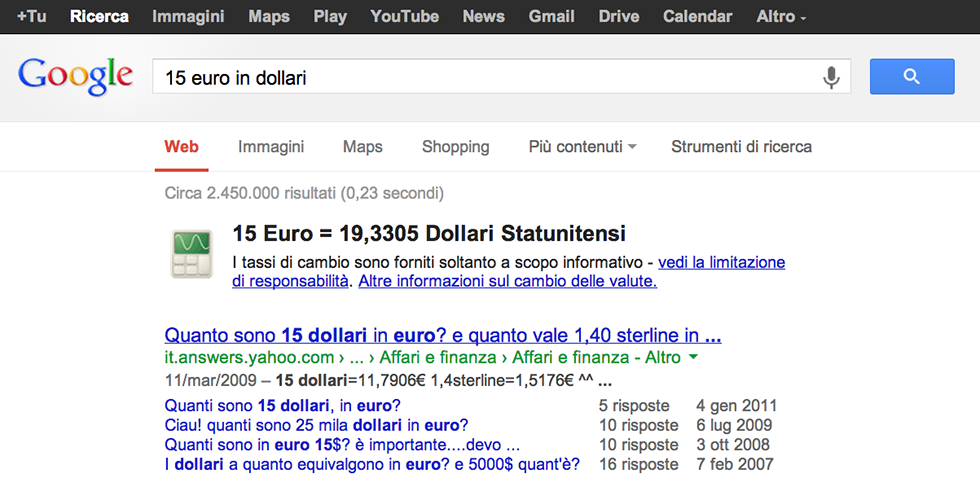Go to Gmail in the top bar
This screenshot has height=500, width=980.
[x=551, y=16]
